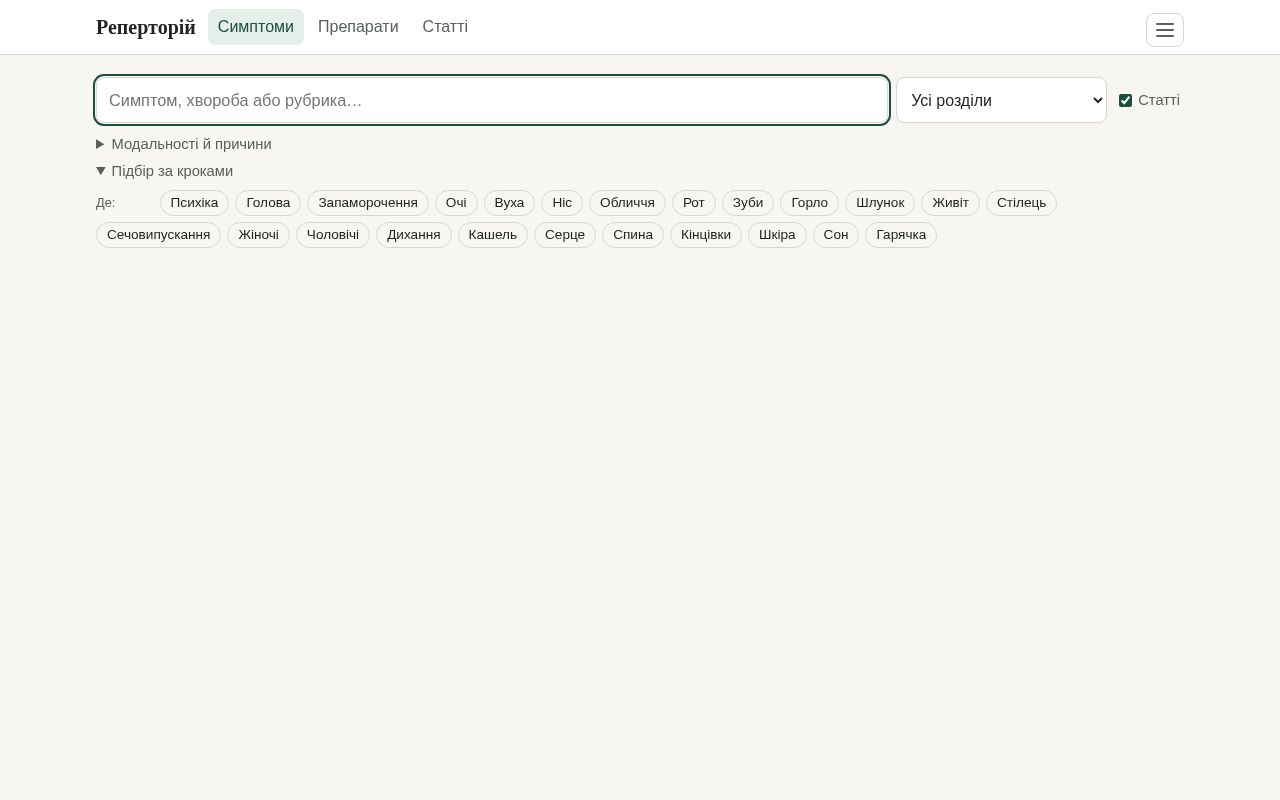The height and width of the screenshot is (800, 1280).
Task: Pick the Живіт chip
Action: (950, 203)
